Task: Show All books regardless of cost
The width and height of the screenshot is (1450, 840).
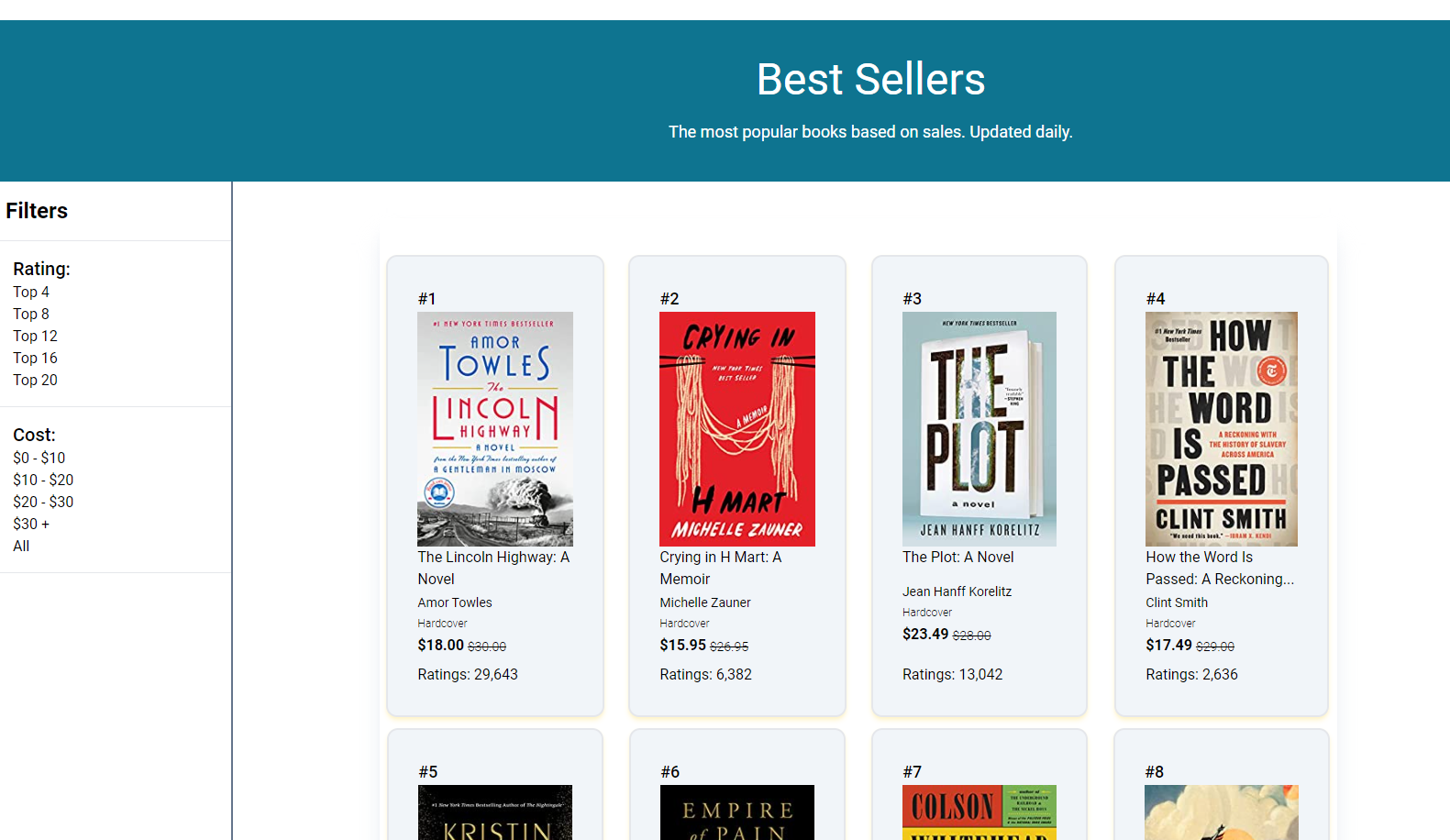Action: coord(20,546)
